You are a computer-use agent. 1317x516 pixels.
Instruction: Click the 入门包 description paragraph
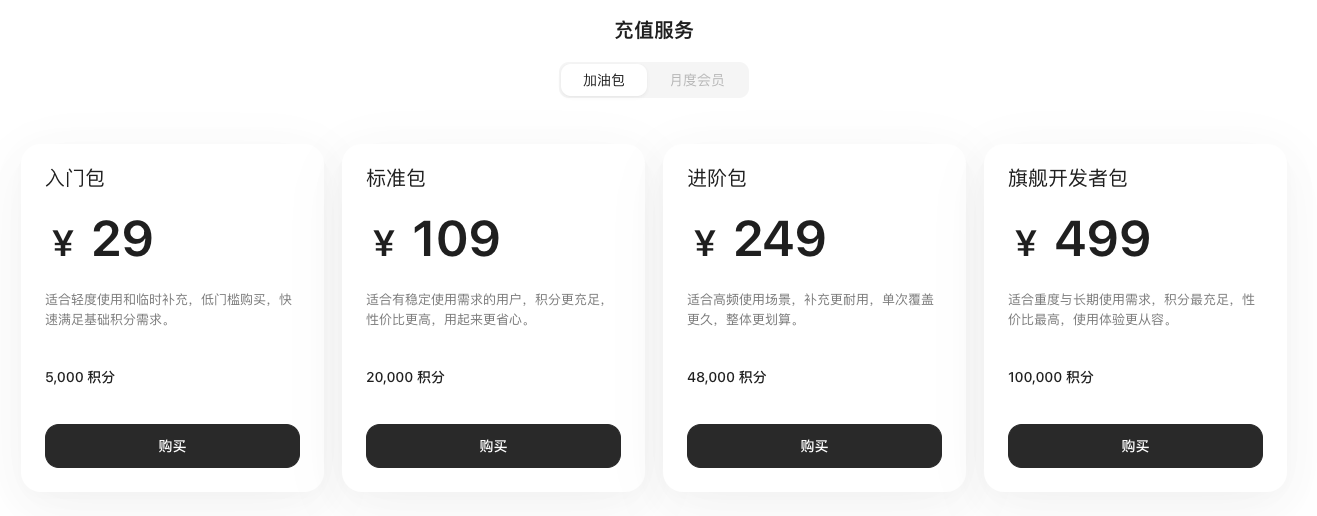tap(169, 309)
